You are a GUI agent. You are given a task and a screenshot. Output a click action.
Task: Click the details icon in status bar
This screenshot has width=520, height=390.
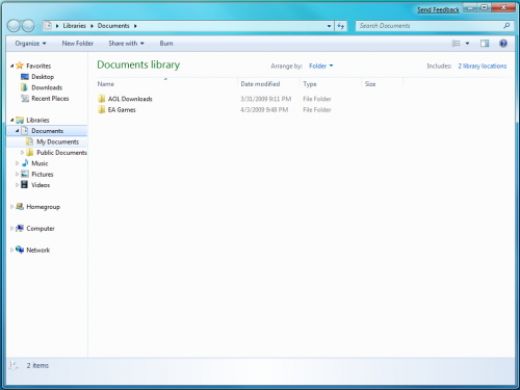tap(14, 365)
